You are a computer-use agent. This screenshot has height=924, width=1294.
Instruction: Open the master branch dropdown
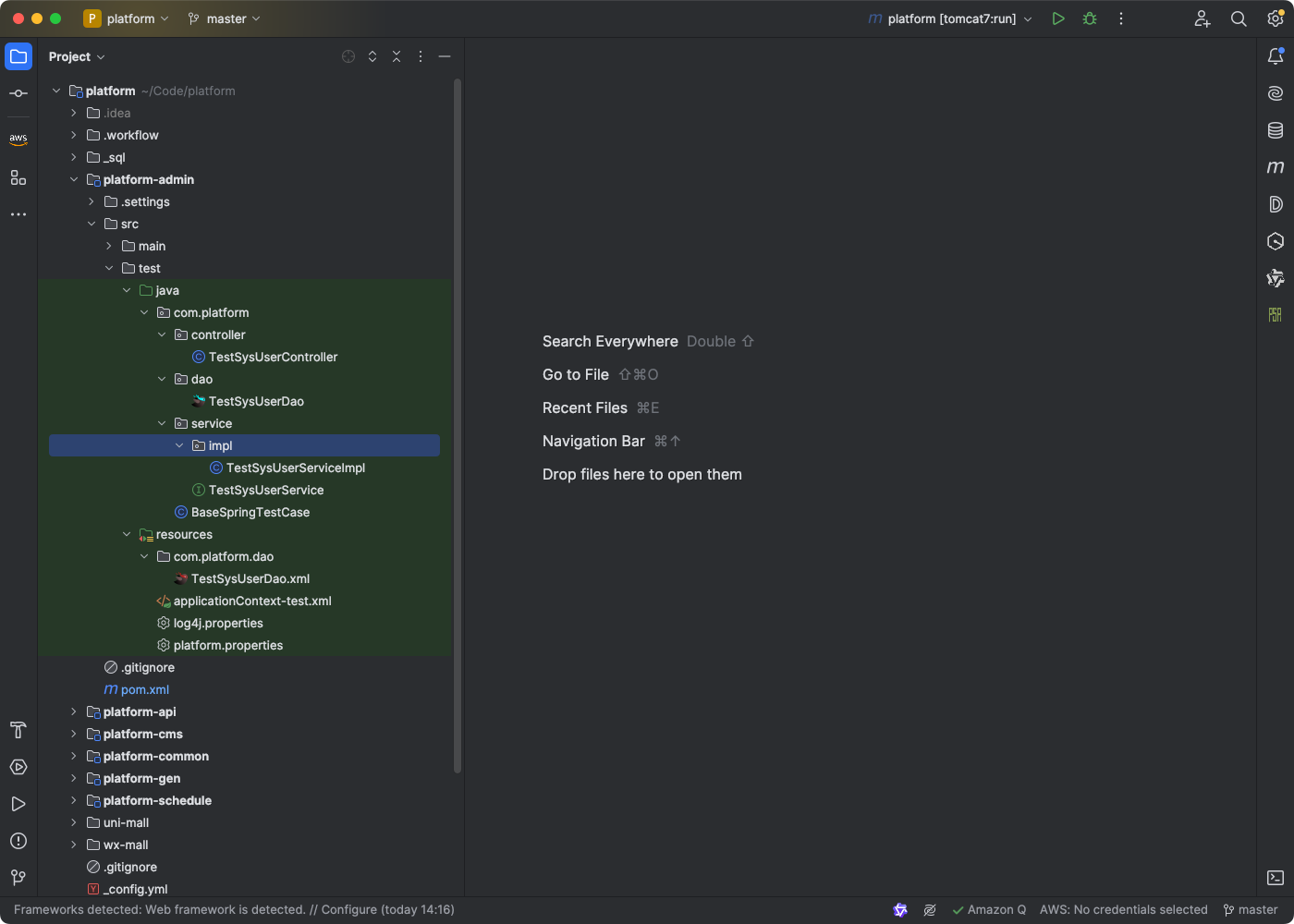coord(225,18)
